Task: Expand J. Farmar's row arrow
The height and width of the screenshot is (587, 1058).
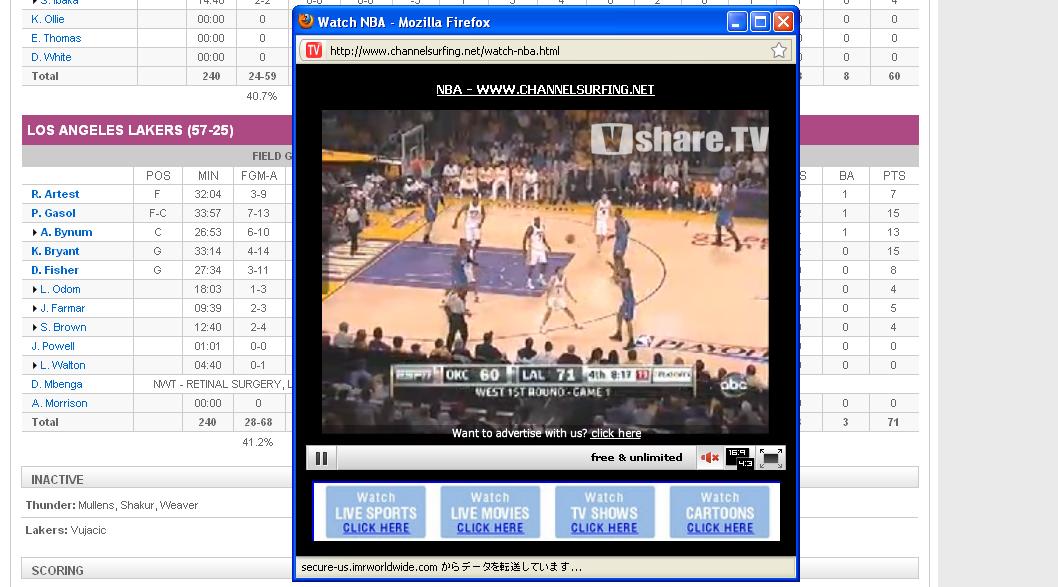Action: pos(34,308)
